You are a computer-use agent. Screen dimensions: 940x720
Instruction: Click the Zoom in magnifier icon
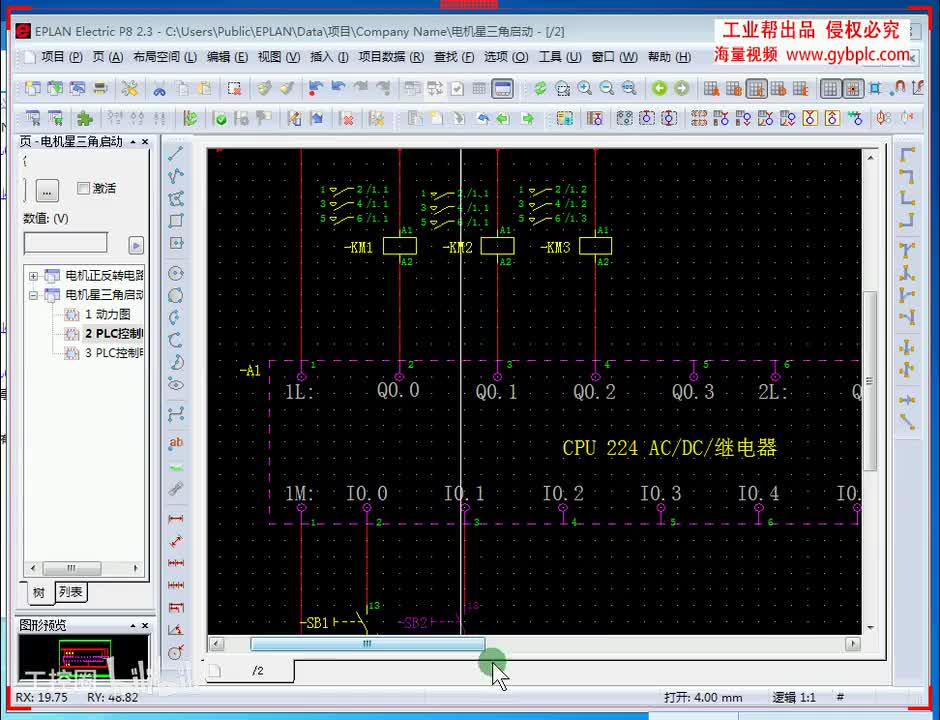click(585, 89)
